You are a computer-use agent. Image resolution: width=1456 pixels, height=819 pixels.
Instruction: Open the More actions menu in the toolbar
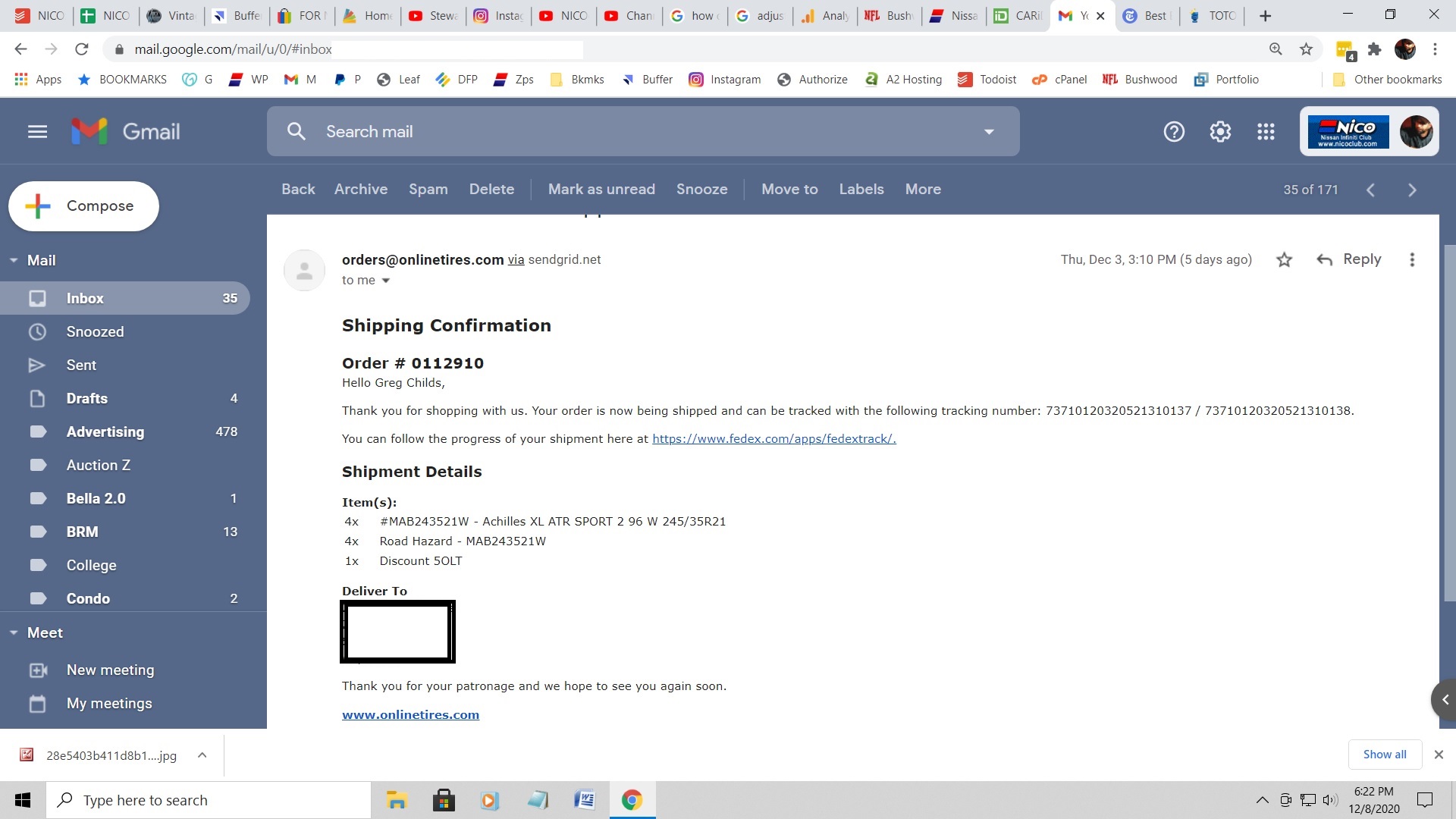coord(923,190)
